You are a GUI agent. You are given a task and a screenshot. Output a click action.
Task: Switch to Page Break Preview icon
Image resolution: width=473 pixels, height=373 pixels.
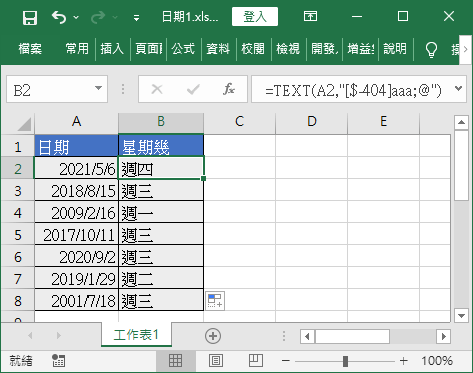pyautogui.click(x=256, y=360)
